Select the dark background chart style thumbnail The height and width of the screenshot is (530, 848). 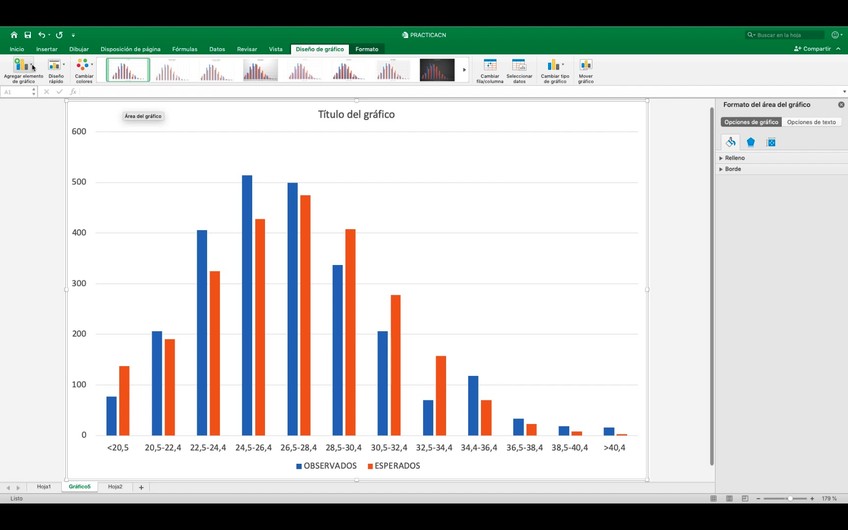[x=437, y=70]
